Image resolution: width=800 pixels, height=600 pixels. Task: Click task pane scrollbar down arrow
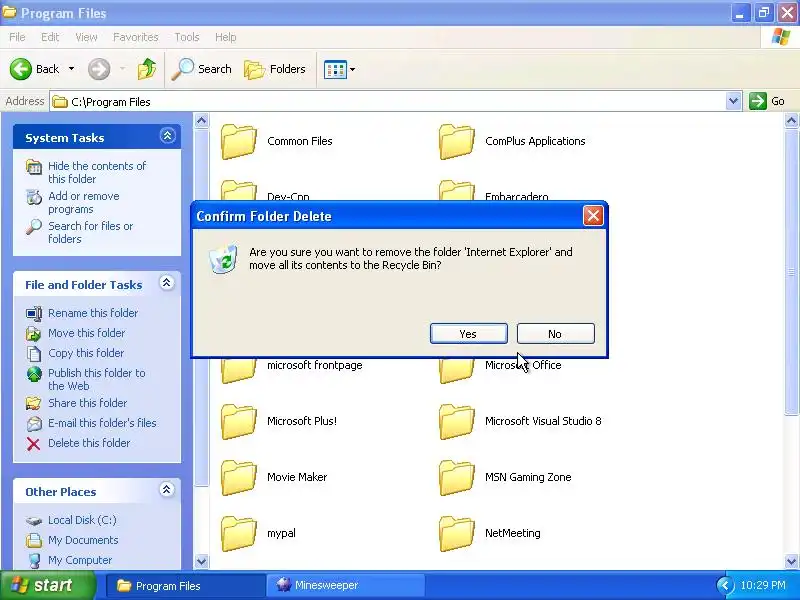click(x=202, y=561)
